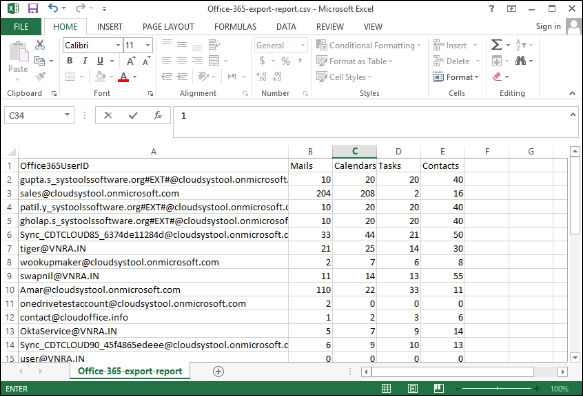Click the Increase Indent icon
This screenshot has width=583, height=396.
182,77
